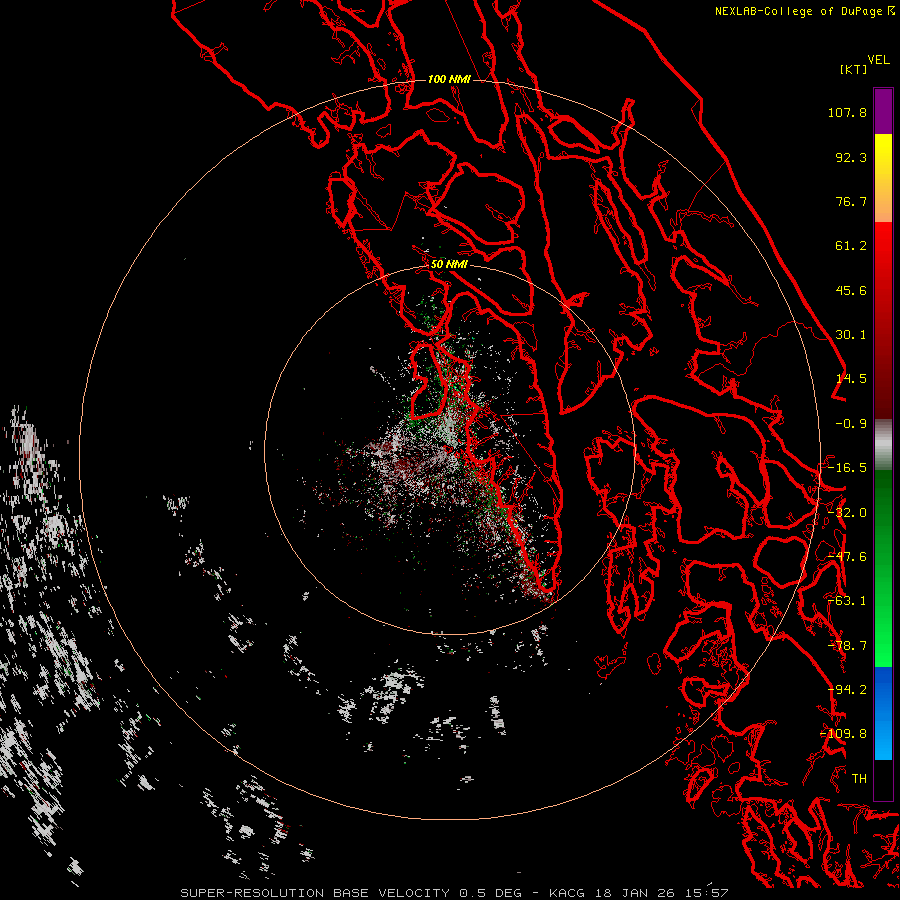Screen dimensions: 900x900
Task: Click the KACG 18 JAN 26 15:57 timestamp
Action: click(638, 893)
